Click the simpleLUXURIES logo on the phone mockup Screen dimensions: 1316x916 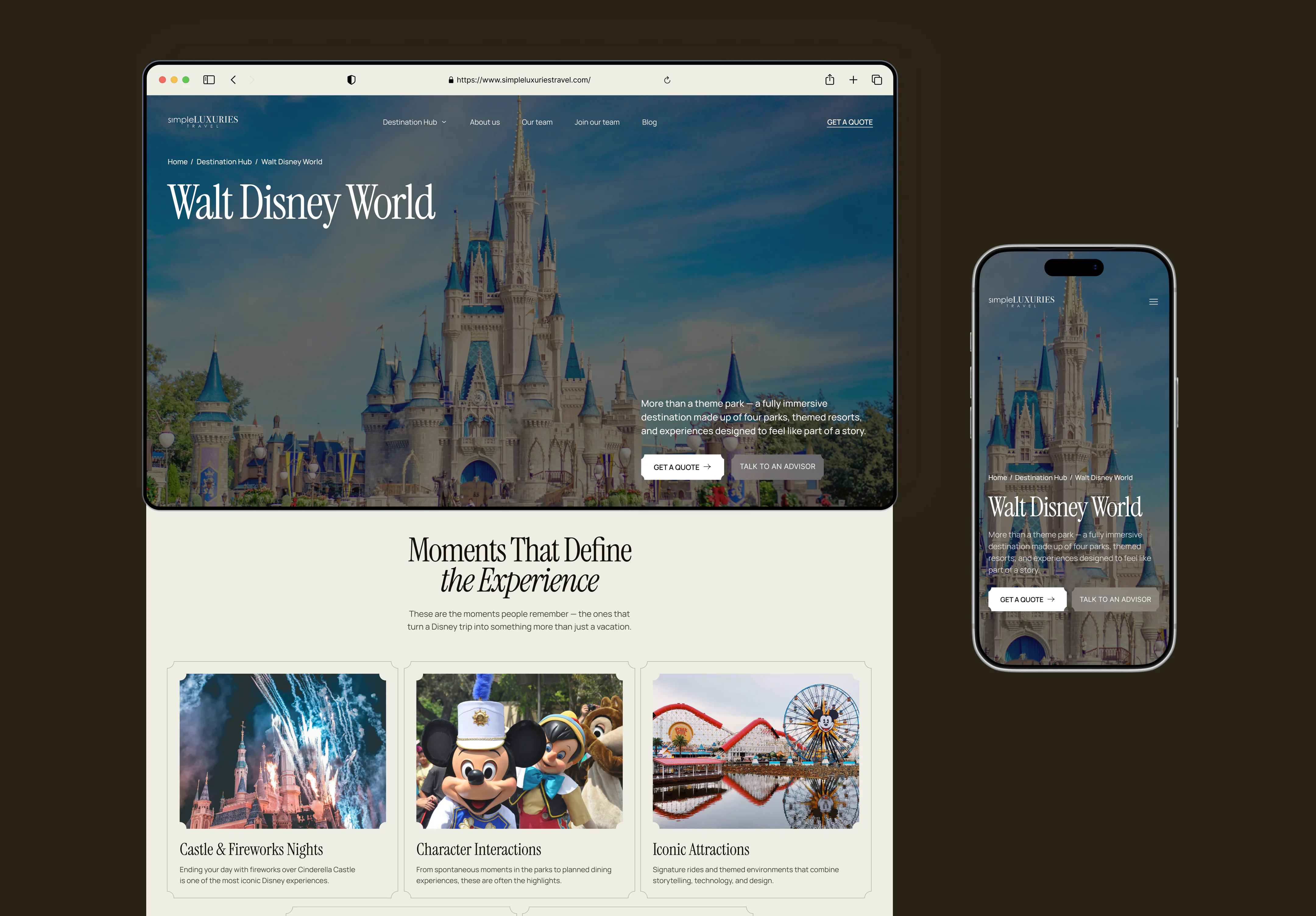point(1021,301)
